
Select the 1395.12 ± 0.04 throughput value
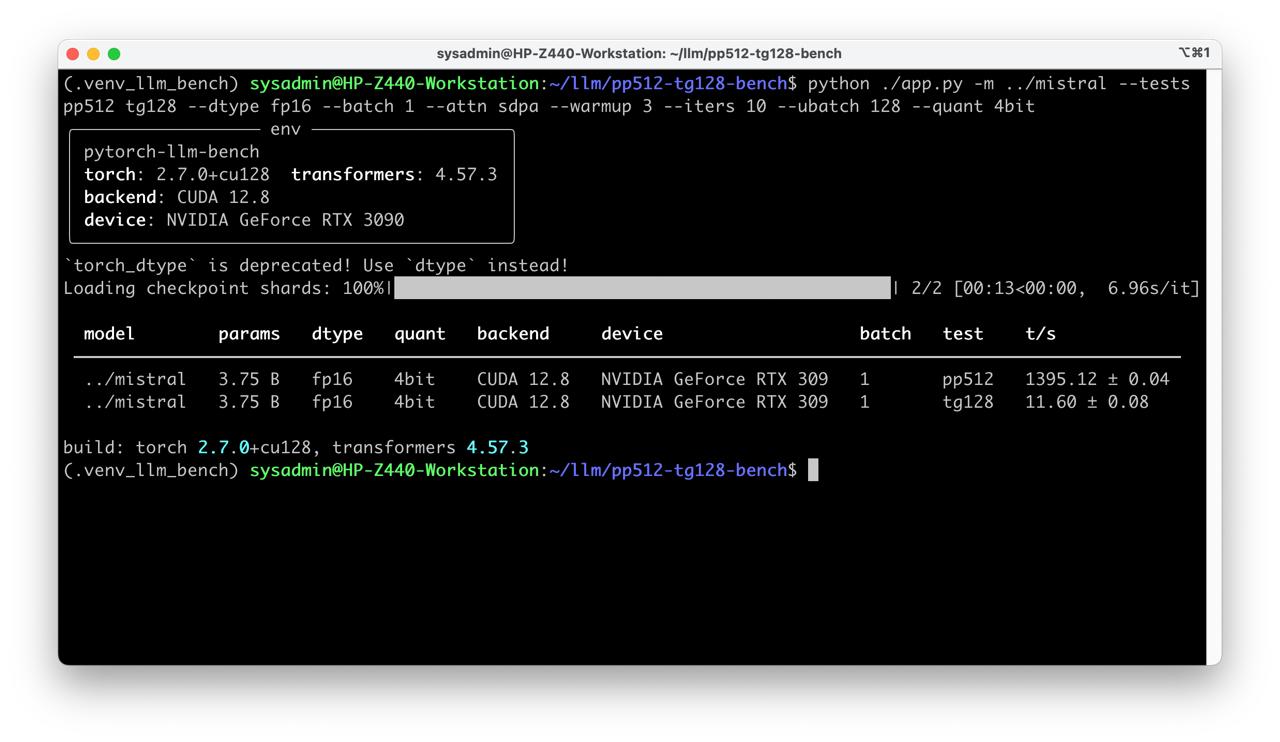click(1096, 380)
